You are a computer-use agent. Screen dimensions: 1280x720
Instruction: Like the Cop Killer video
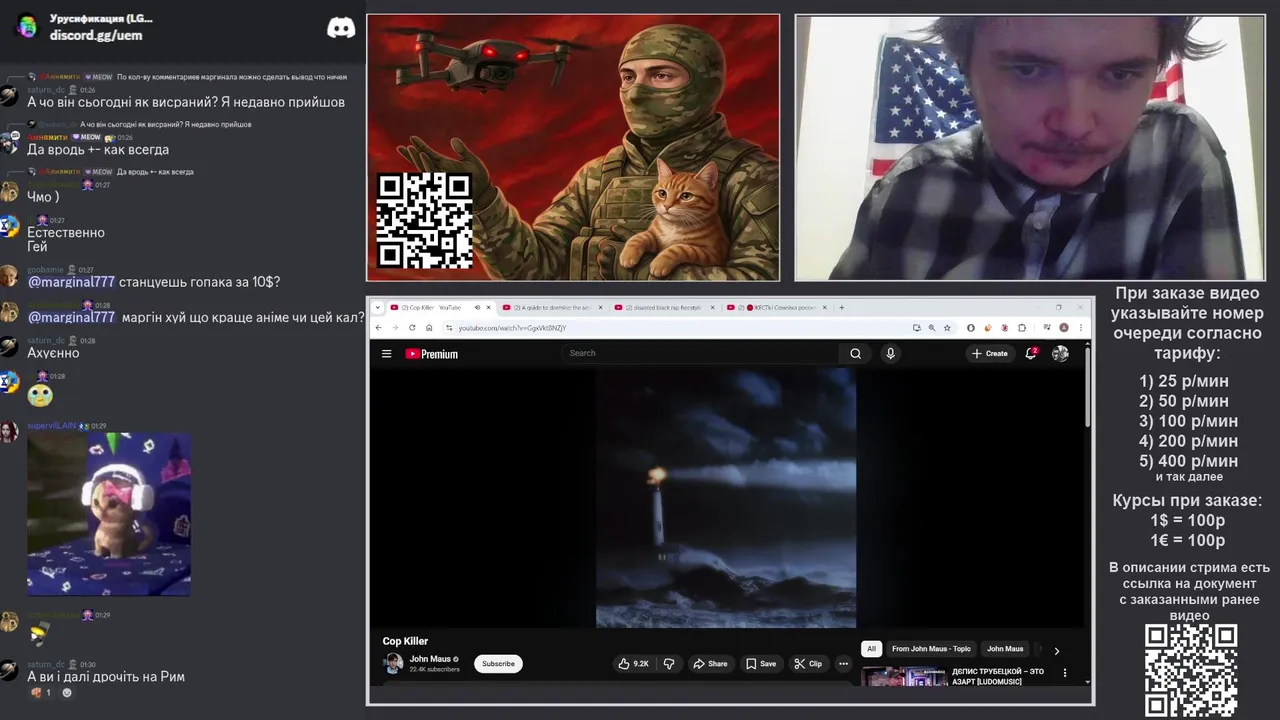(634, 663)
